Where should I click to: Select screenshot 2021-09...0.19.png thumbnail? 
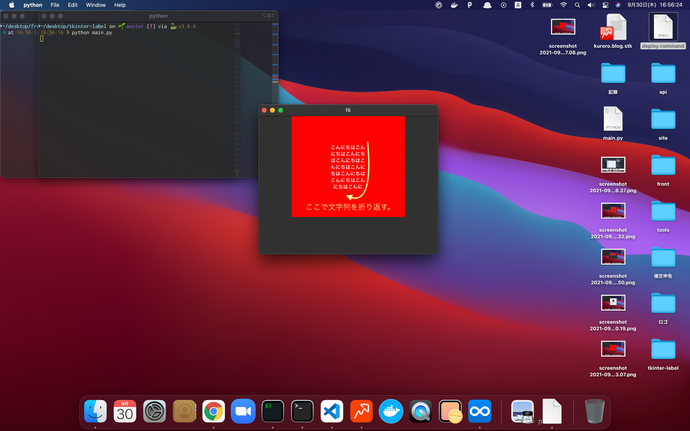click(x=613, y=303)
